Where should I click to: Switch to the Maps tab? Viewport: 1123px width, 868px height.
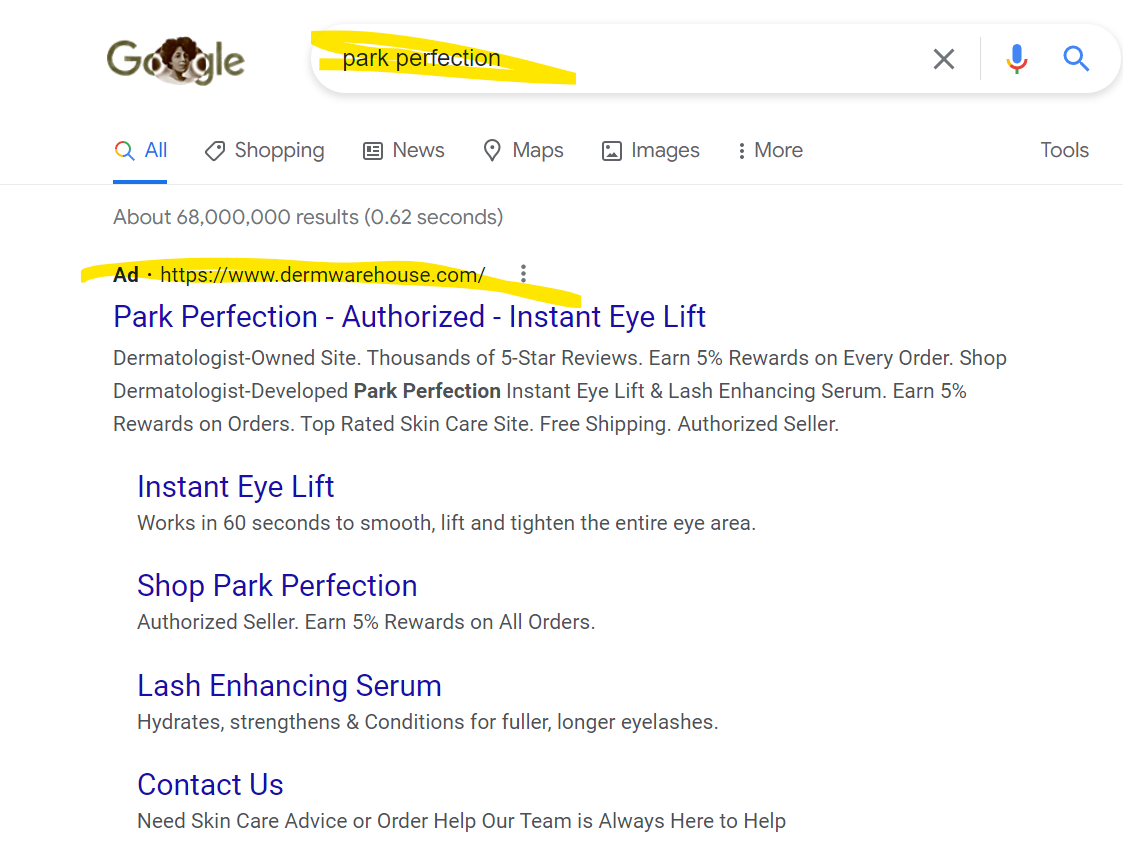524,150
